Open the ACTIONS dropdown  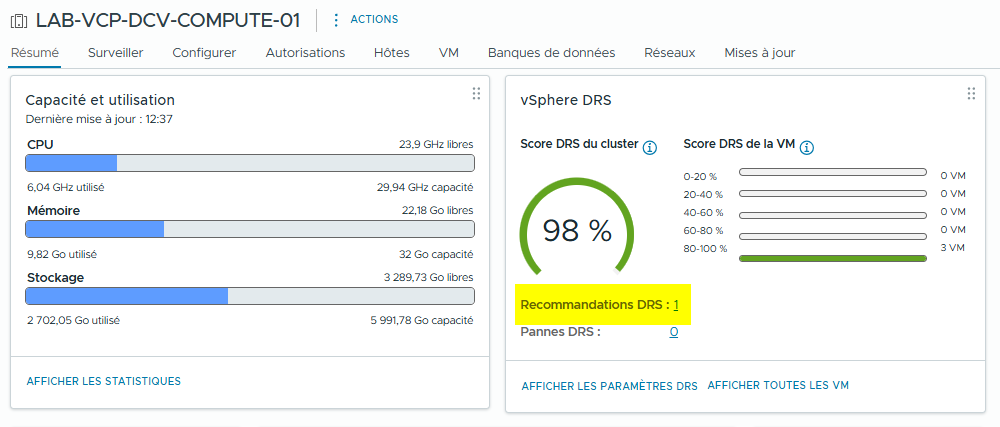click(x=374, y=20)
